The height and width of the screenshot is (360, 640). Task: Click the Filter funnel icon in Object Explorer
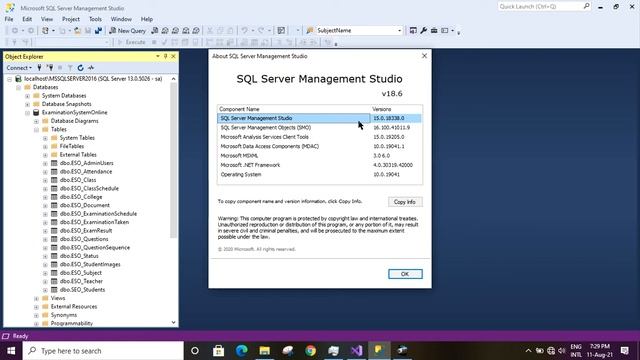click(70, 68)
